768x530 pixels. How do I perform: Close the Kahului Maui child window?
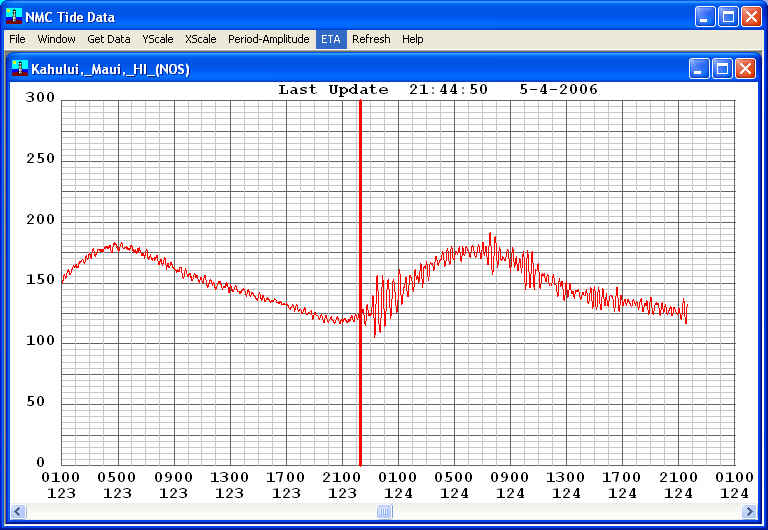tap(745, 69)
